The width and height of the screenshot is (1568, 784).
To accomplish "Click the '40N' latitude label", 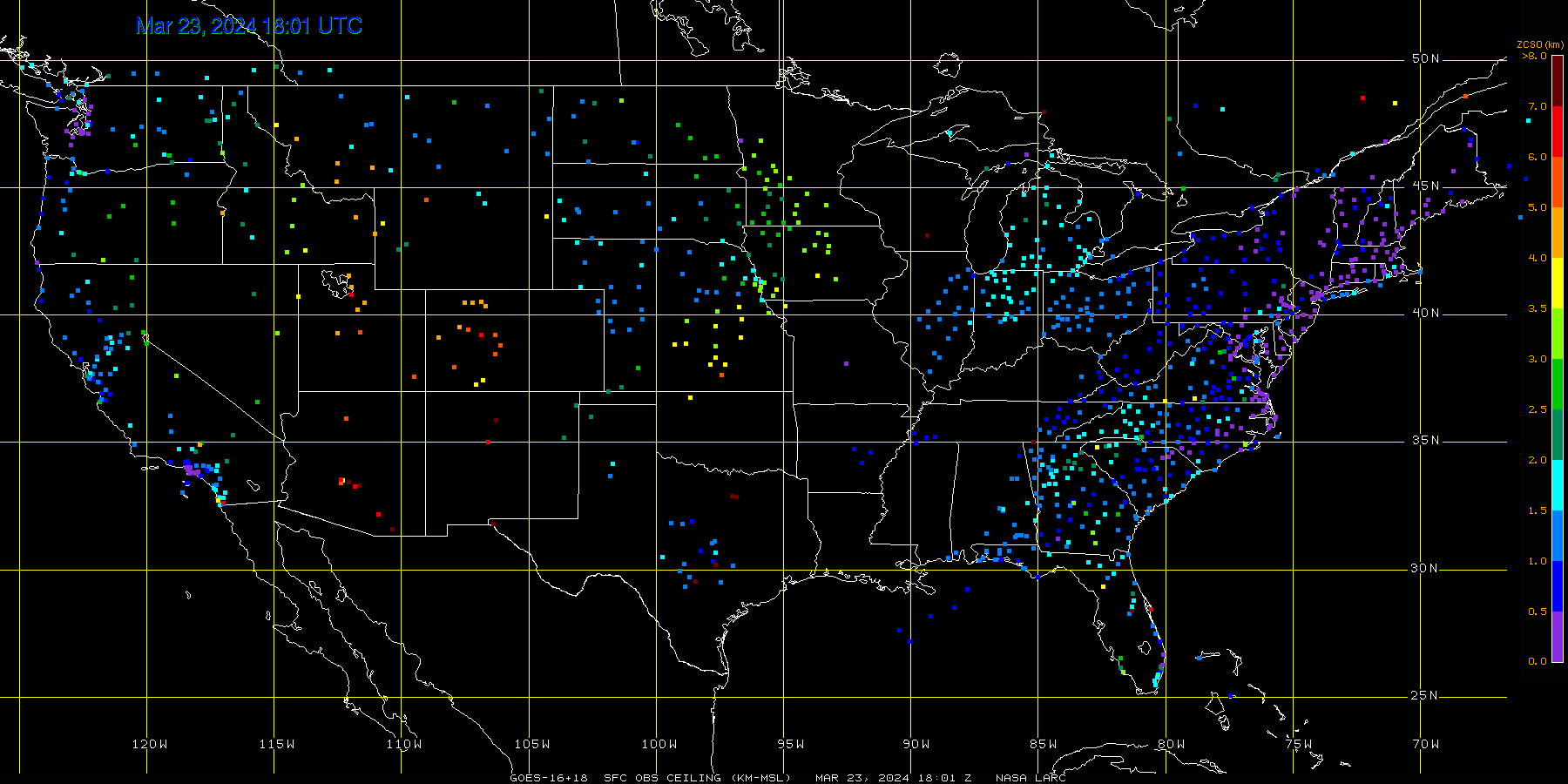I will coord(1426,313).
